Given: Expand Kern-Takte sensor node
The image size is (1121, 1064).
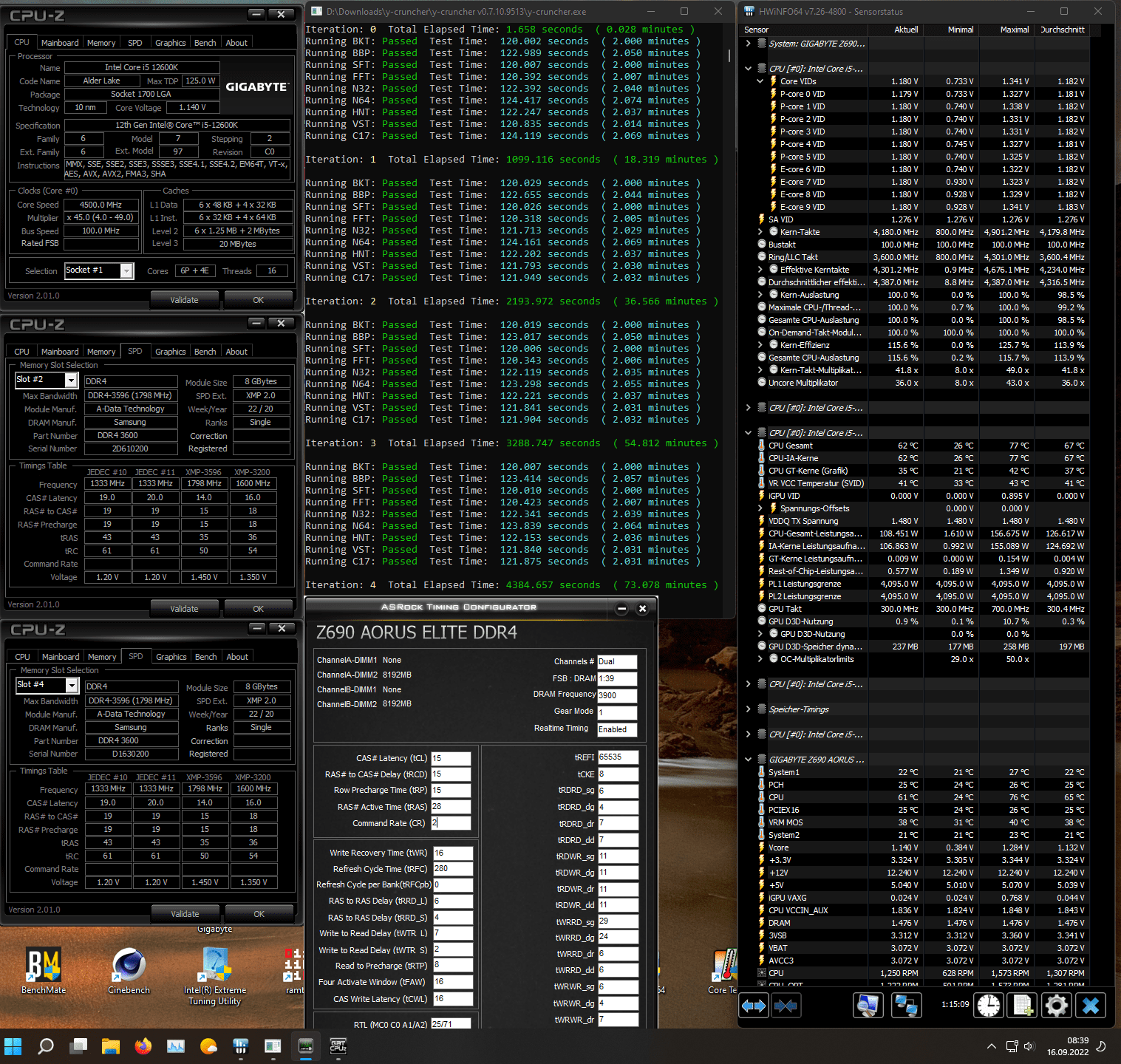Looking at the screenshot, I should [x=760, y=232].
